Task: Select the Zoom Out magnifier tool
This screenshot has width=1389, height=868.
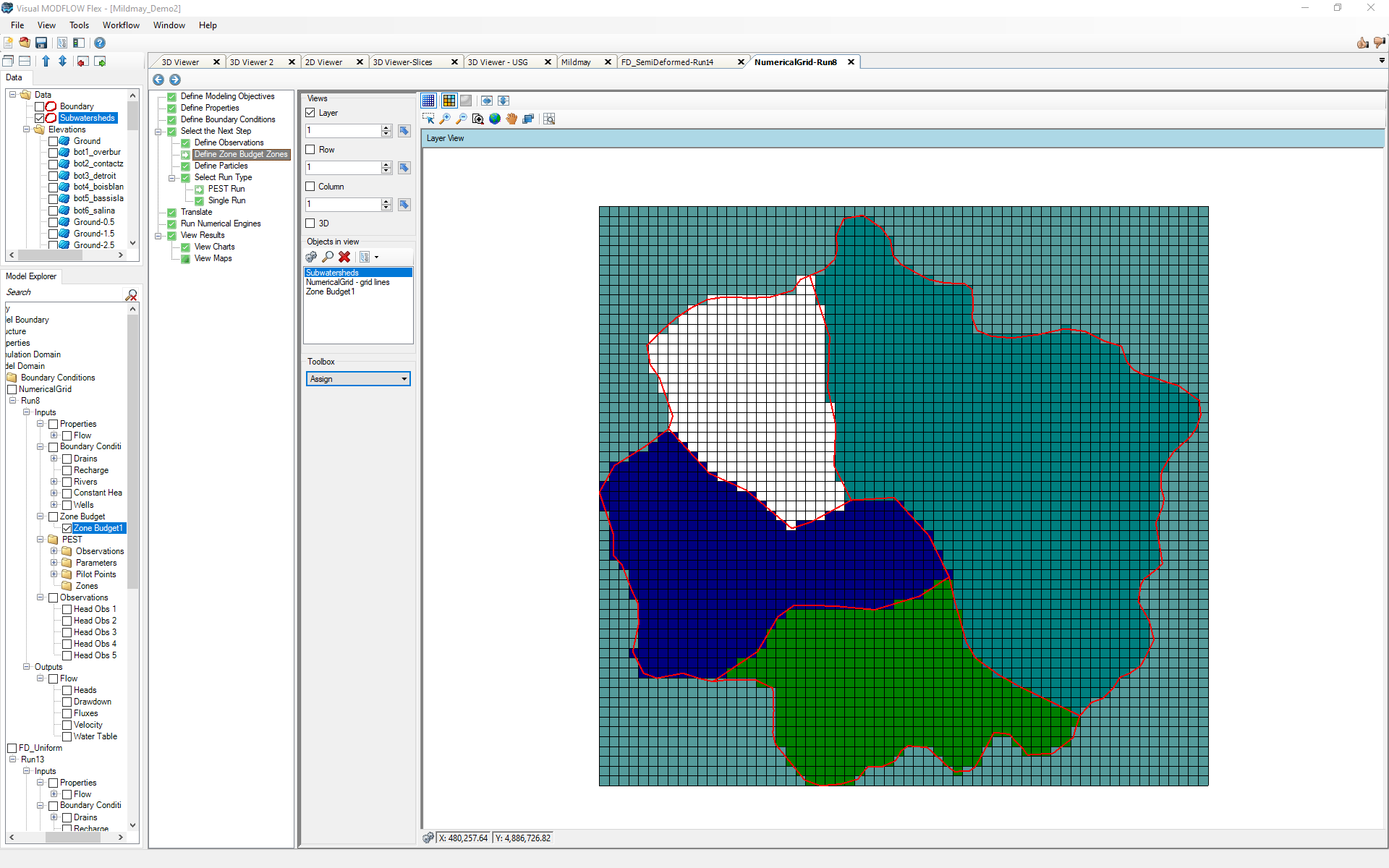Action: click(x=462, y=119)
